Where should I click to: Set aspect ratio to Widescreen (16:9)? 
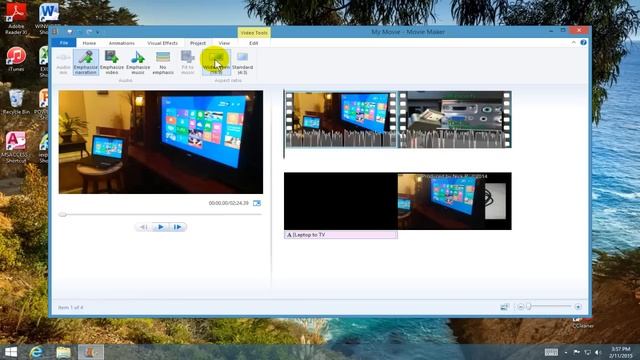point(216,62)
